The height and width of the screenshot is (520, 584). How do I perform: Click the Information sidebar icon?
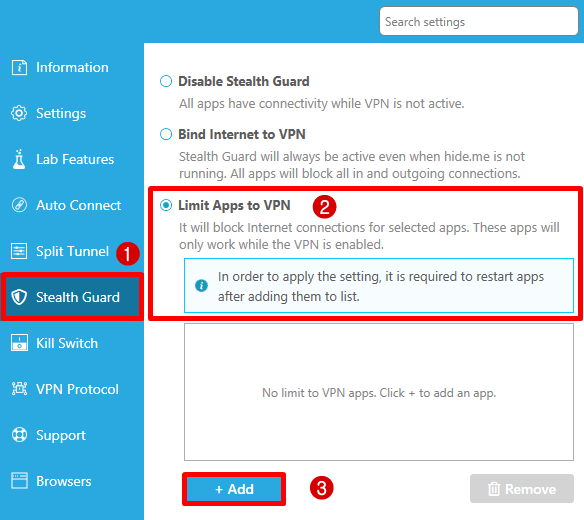(x=19, y=67)
